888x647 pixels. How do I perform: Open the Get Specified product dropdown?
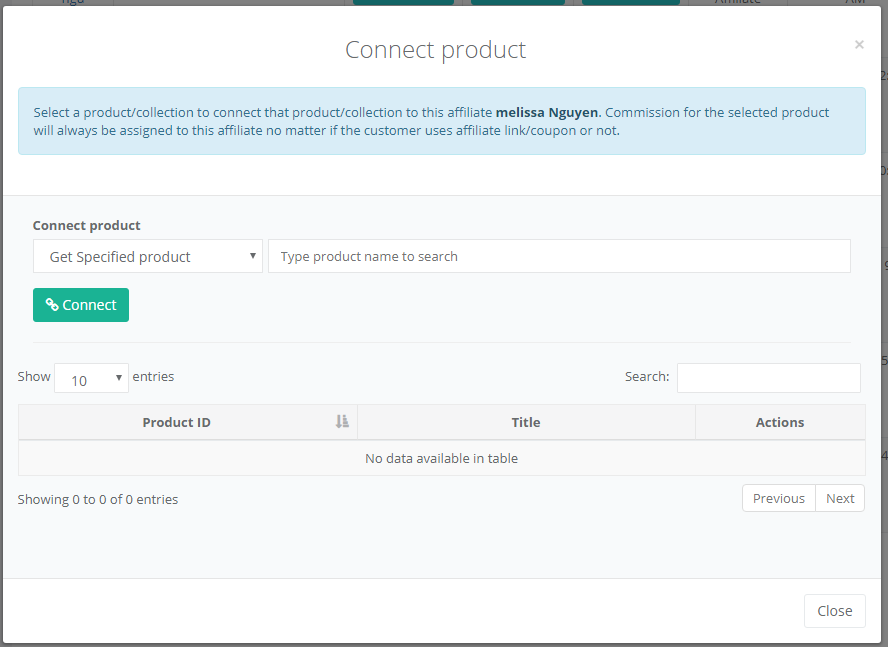[x=148, y=257]
